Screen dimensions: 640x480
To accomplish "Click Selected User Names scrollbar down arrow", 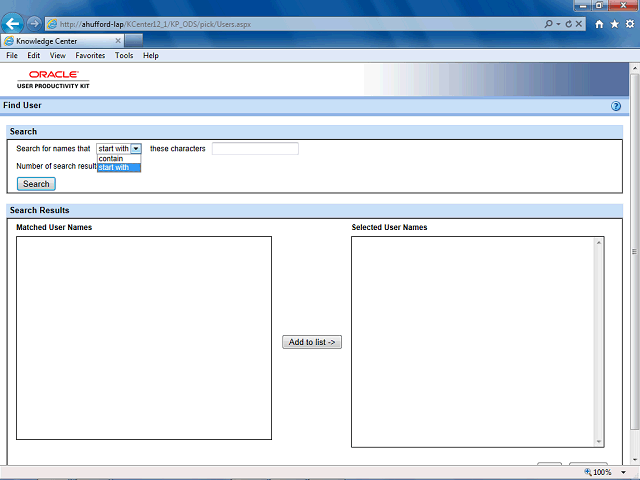I will point(599,442).
